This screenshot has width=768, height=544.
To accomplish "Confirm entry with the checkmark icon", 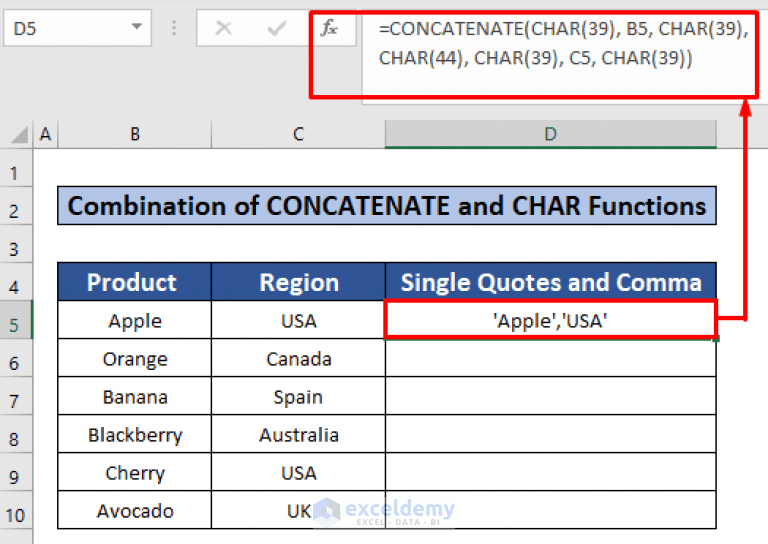I will click(x=276, y=28).
